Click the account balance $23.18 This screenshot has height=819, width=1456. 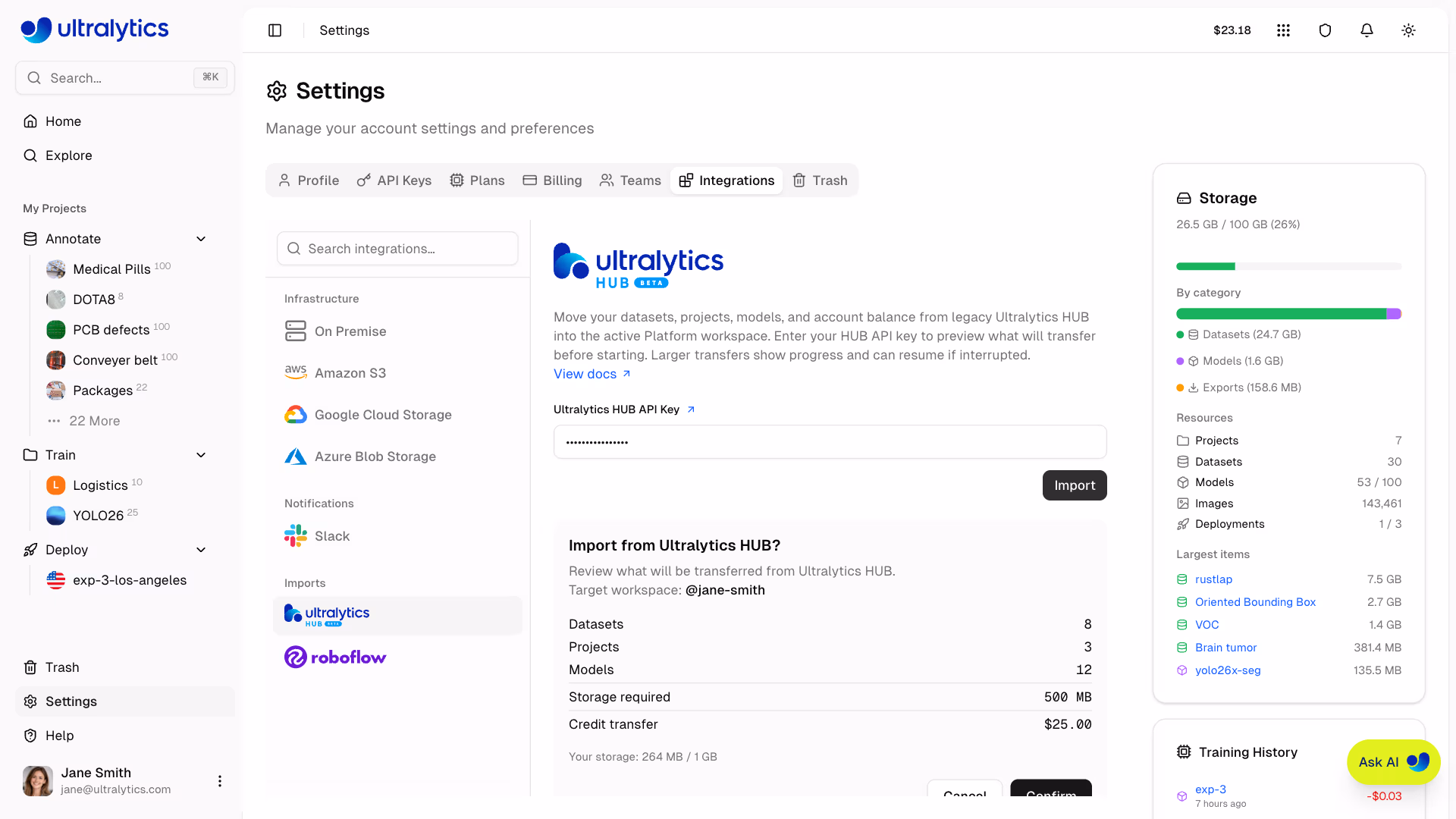(1232, 30)
